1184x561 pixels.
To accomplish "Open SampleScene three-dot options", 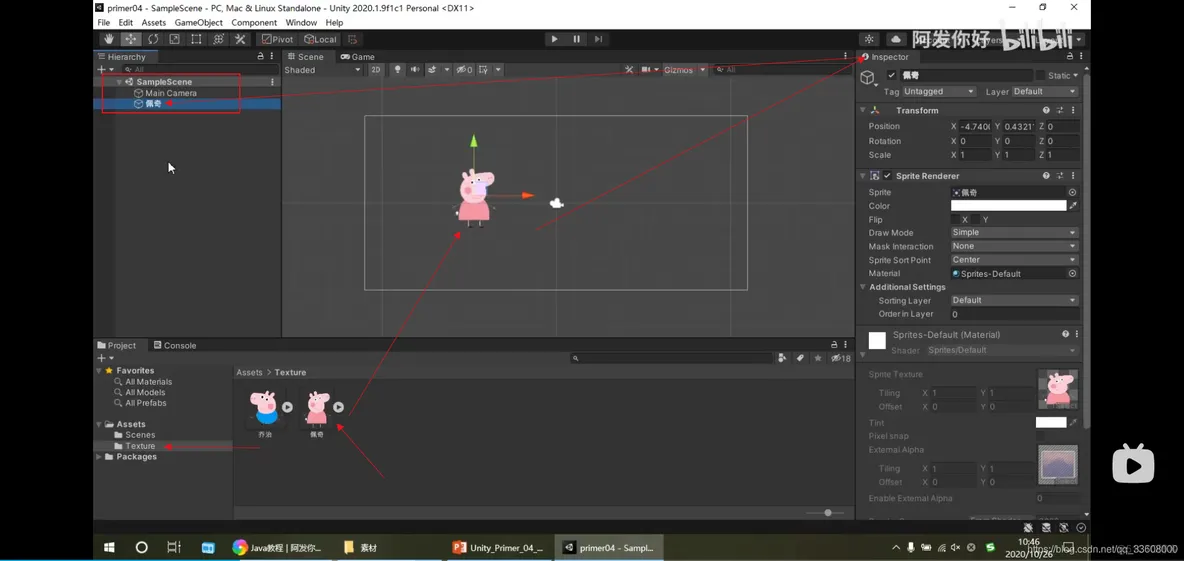I will [273, 82].
